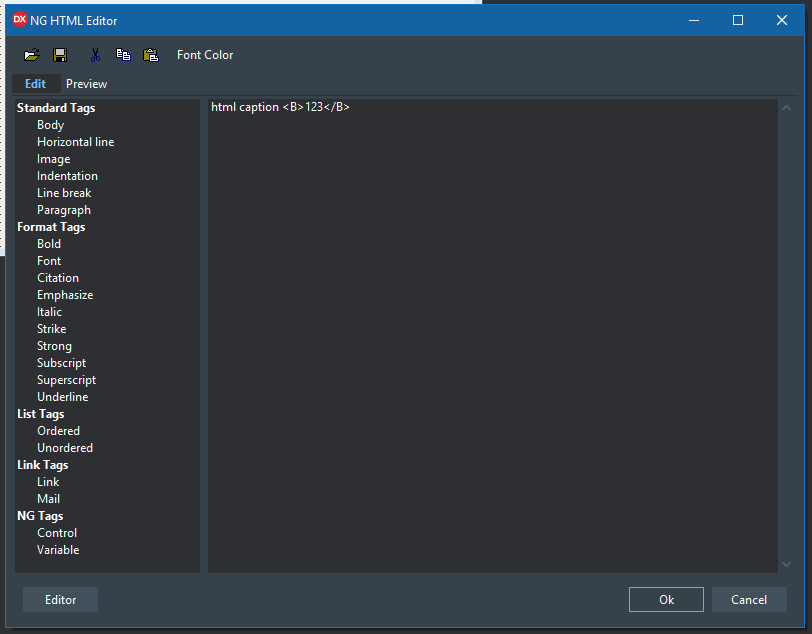Switch to the Preview tab

point(86,84)
